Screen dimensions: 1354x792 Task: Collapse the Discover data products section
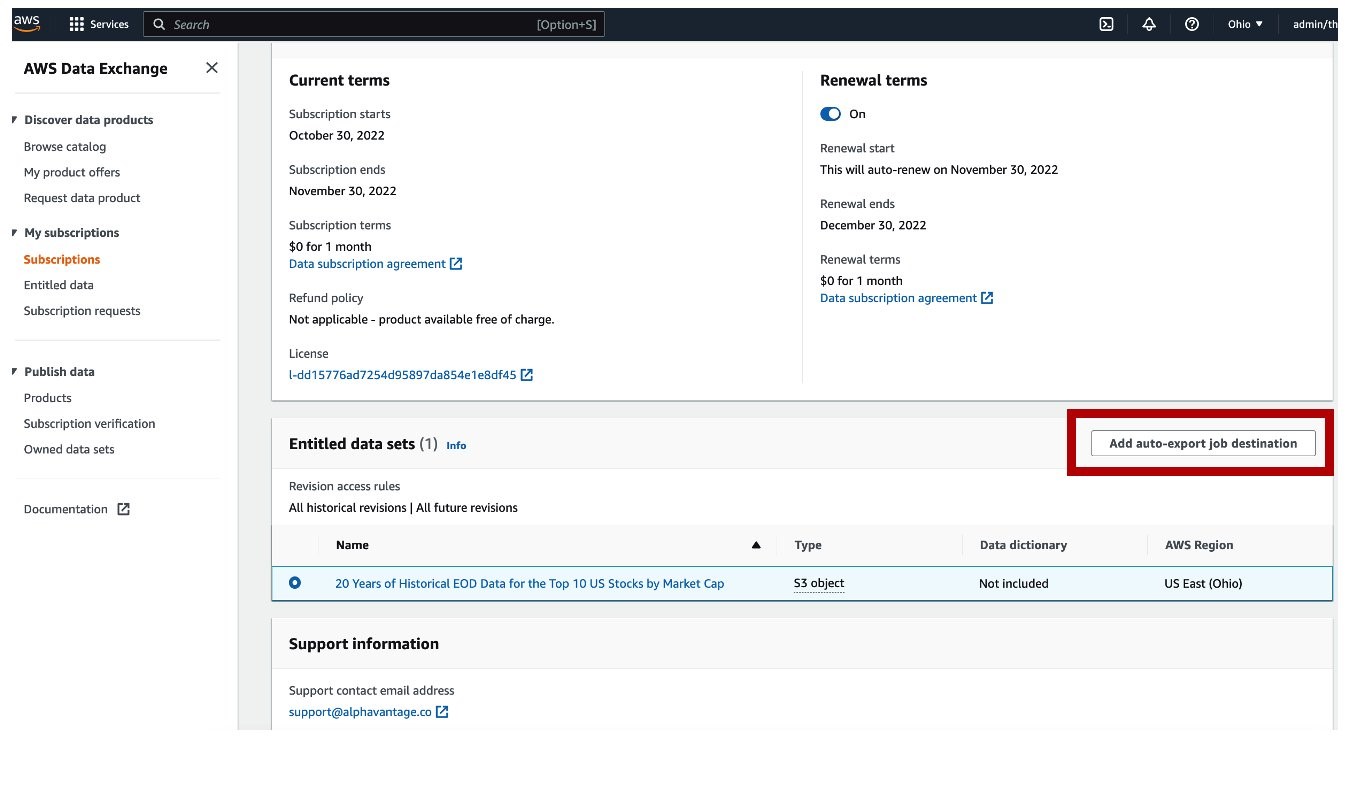tap(15, 120)
